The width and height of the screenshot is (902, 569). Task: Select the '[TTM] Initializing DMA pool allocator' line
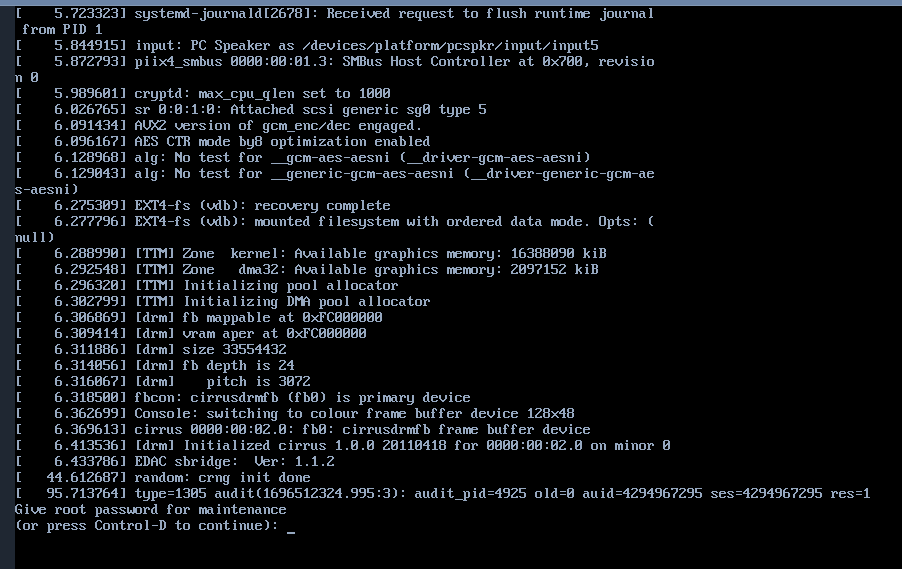pyautogui.click(x=223, y=301)
